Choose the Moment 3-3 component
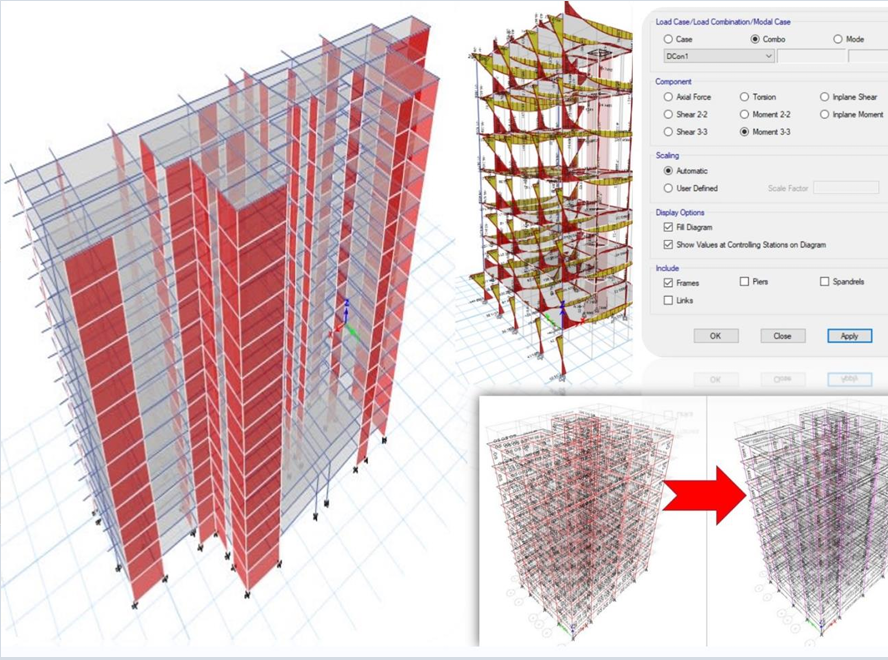The image size is (888, 660). [x=744, y=132]
